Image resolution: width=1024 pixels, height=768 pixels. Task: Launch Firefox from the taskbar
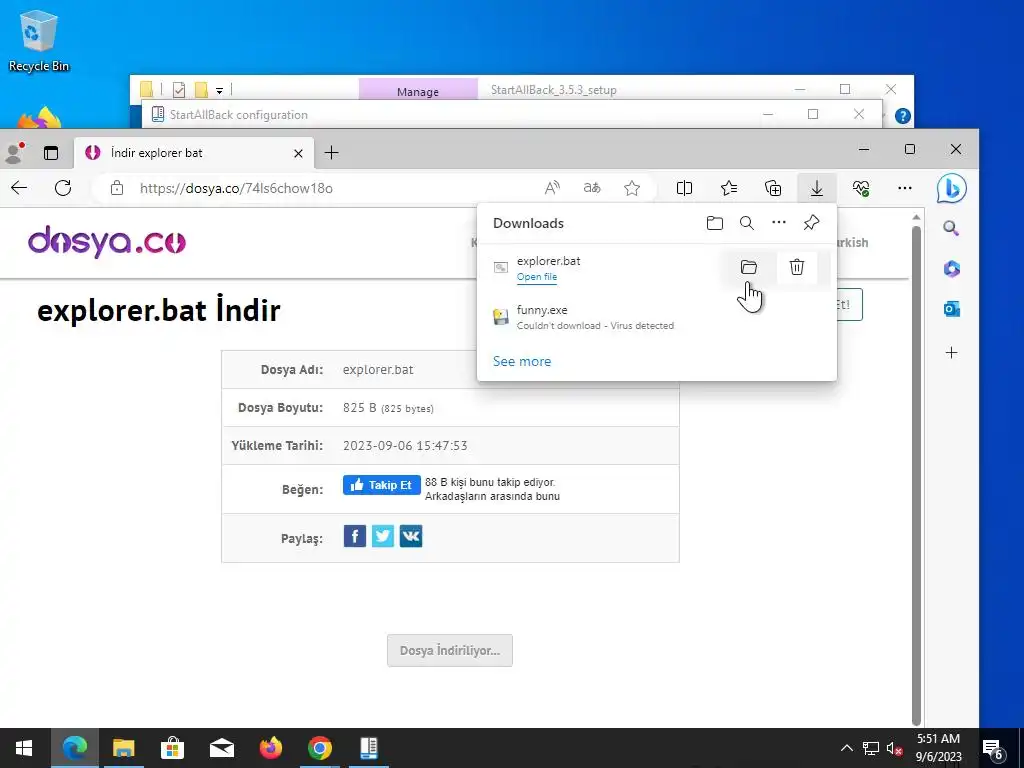click(x=270, y=748)
